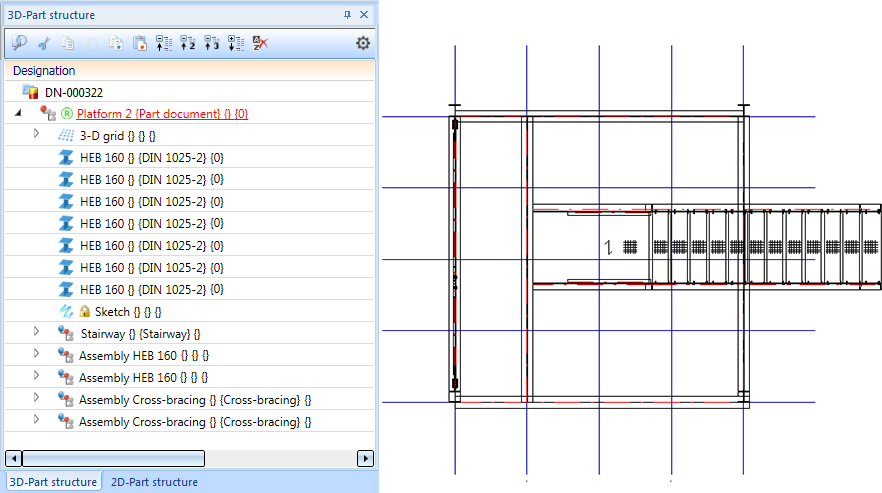The height and width of the screenshot is (493, 882).
Task: Select the 3-D grid {} {} {} row
Action: click(x=118, y=136)
